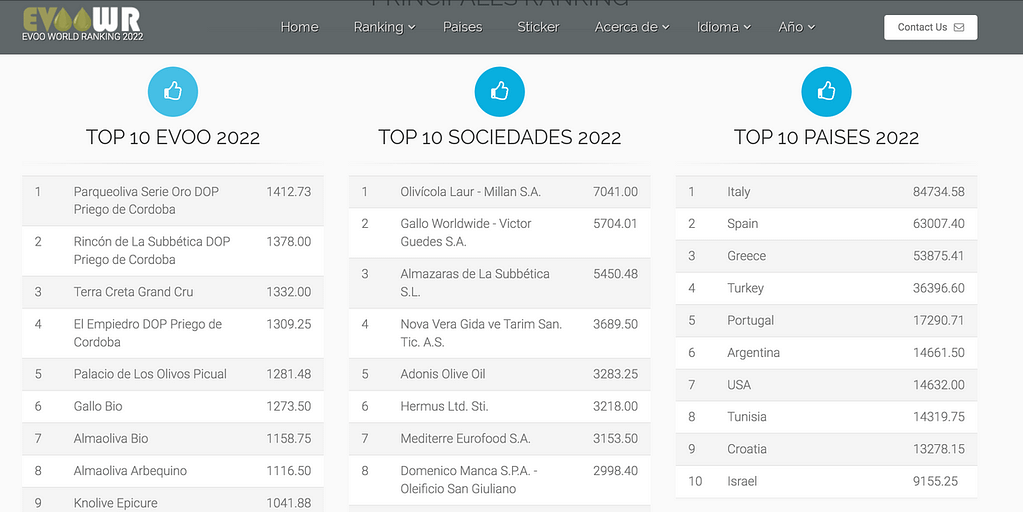The height and width of the screenshot is (512, 1023).
Task: Select Nova Vera Gida ve Tarim San.
Action: click(481, 333)
